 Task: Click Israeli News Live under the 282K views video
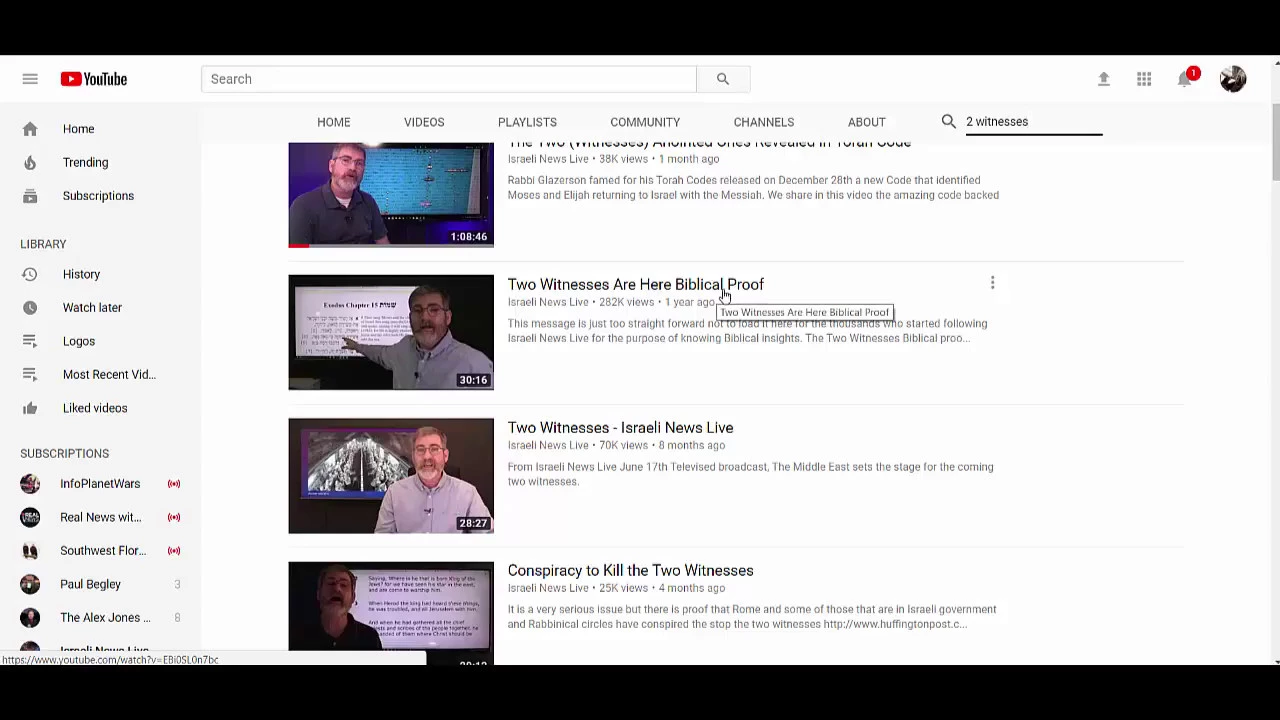tap(548, 302)
